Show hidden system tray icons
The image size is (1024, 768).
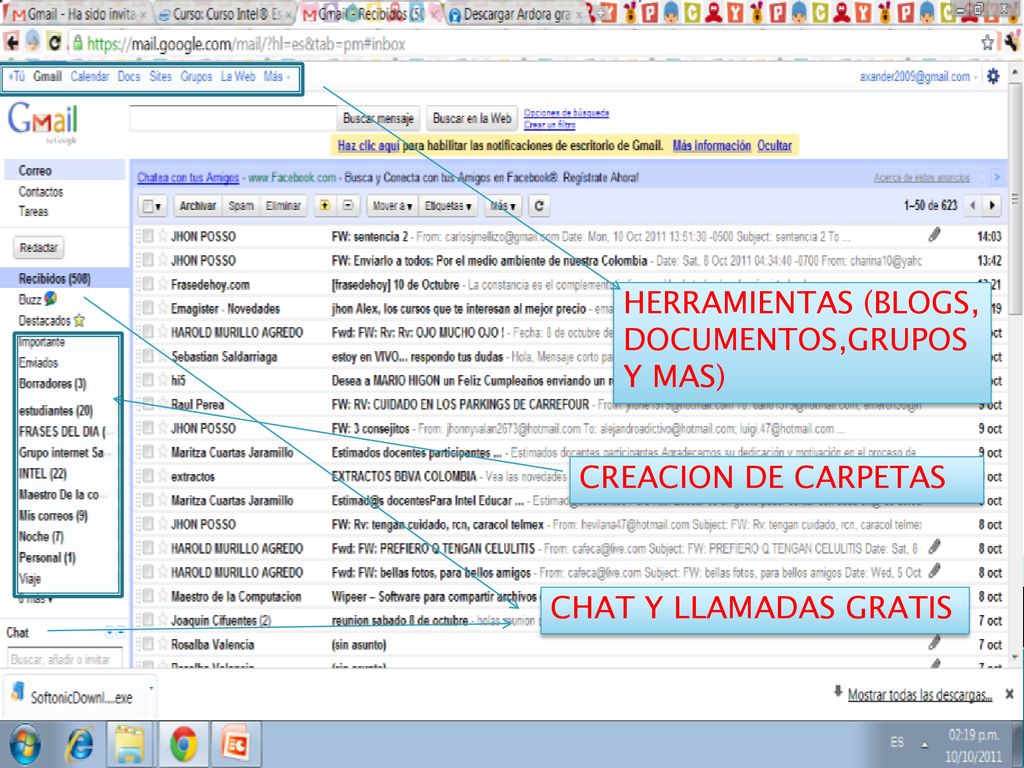pyautogui.click(x=924, y=744)
